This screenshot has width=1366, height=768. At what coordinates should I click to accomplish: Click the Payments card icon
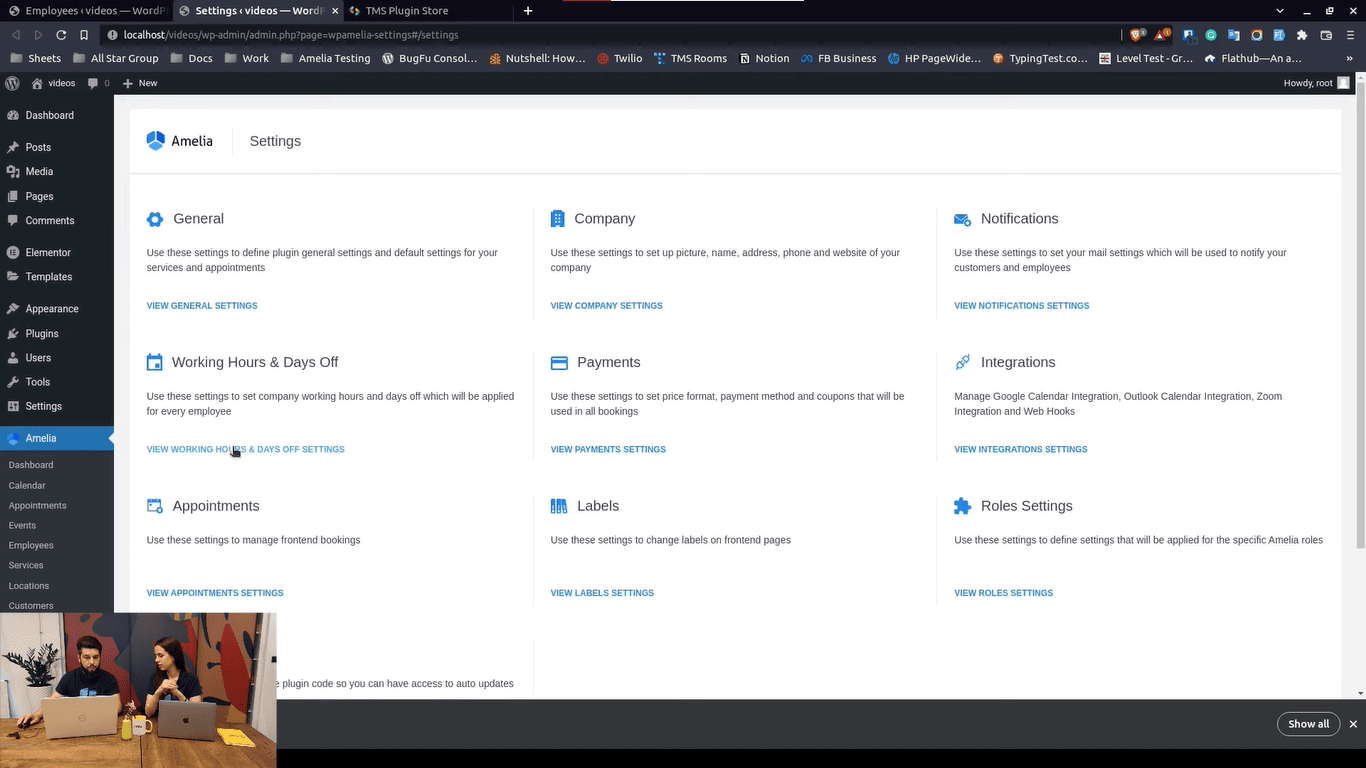coord(559,363)
